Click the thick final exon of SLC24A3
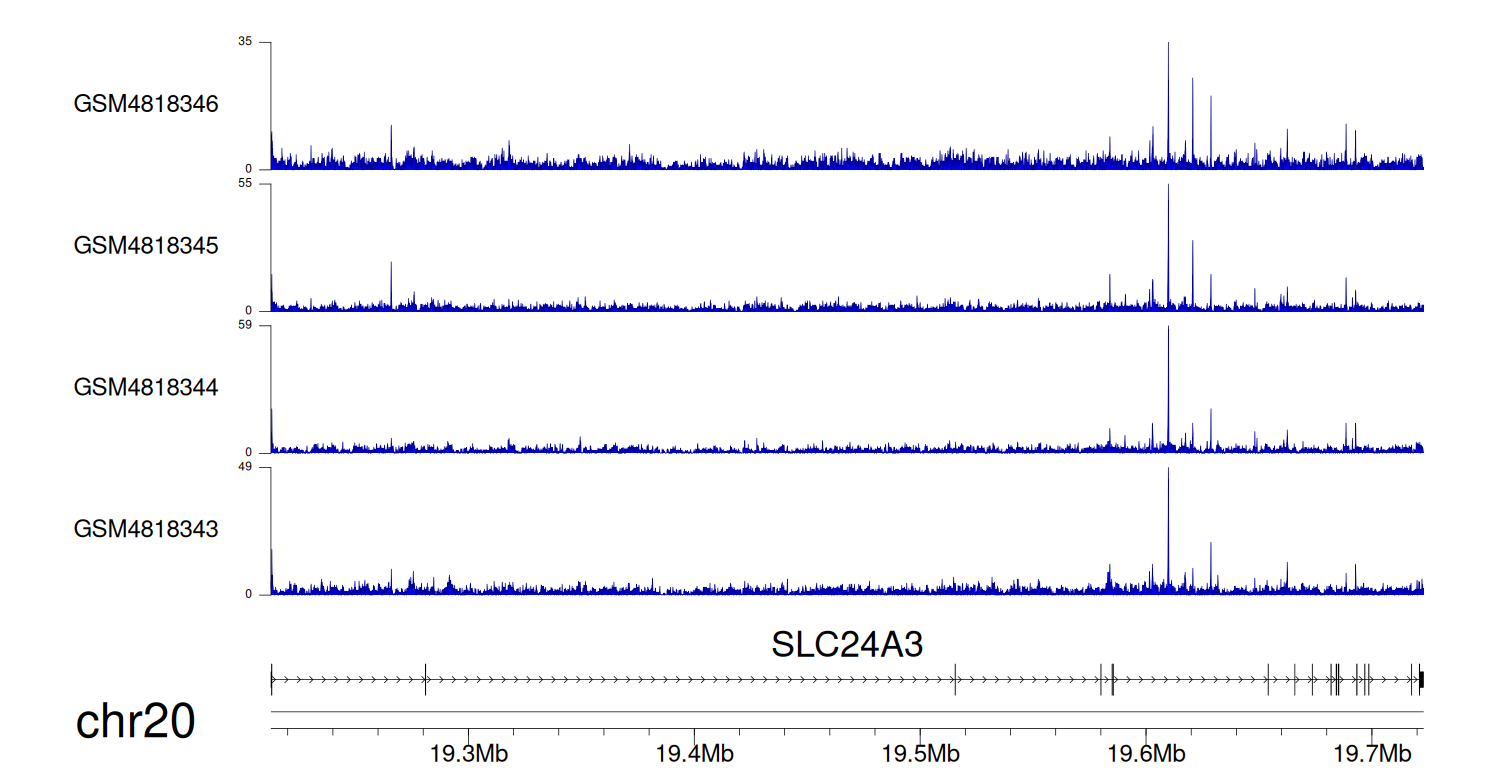The height and width of the screenshot is (780, 1500). tap(1421, 679)
